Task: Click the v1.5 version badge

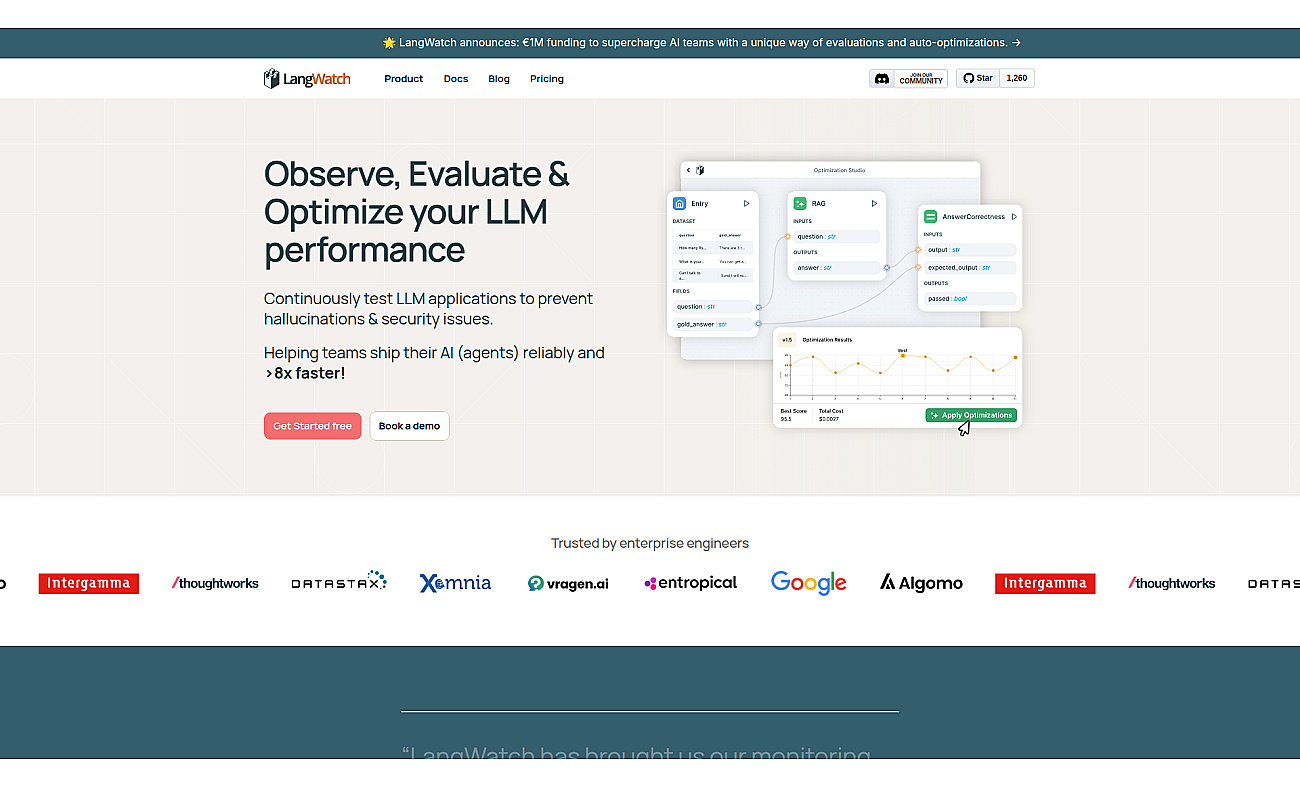Action: 787,340
